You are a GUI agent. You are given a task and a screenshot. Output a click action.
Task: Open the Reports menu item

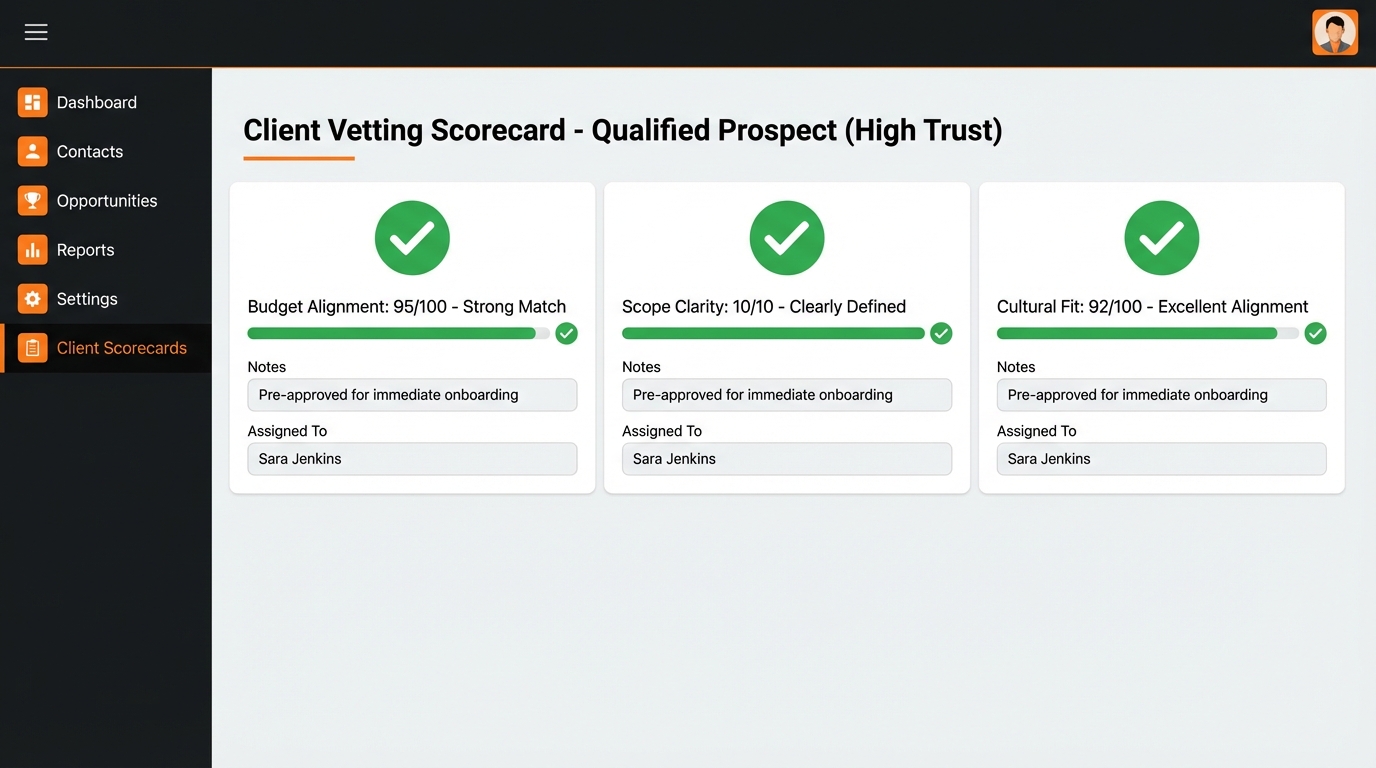tap(85, 250)
